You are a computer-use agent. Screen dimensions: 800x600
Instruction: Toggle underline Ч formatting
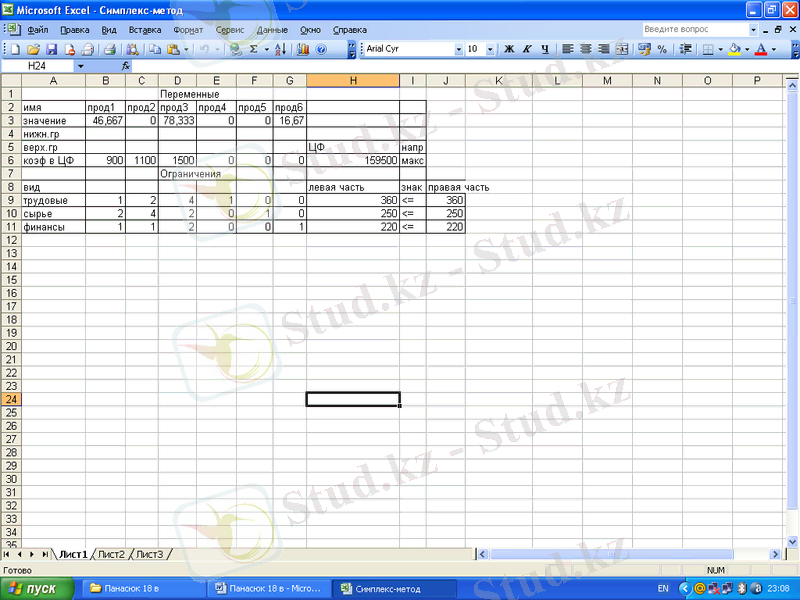pyautogui.click(x=545, y=49)
